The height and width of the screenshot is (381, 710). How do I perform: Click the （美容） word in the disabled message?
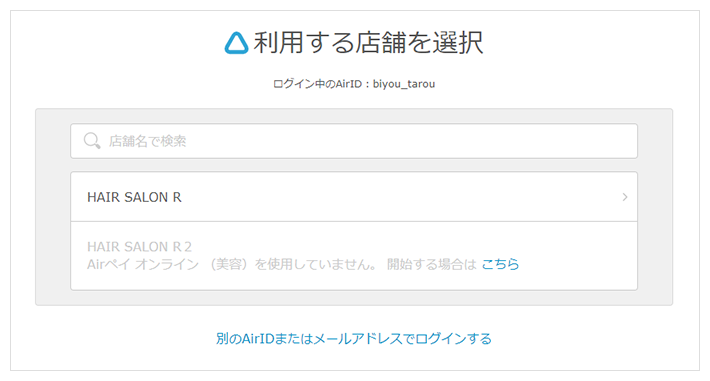(x=229, y=264)
